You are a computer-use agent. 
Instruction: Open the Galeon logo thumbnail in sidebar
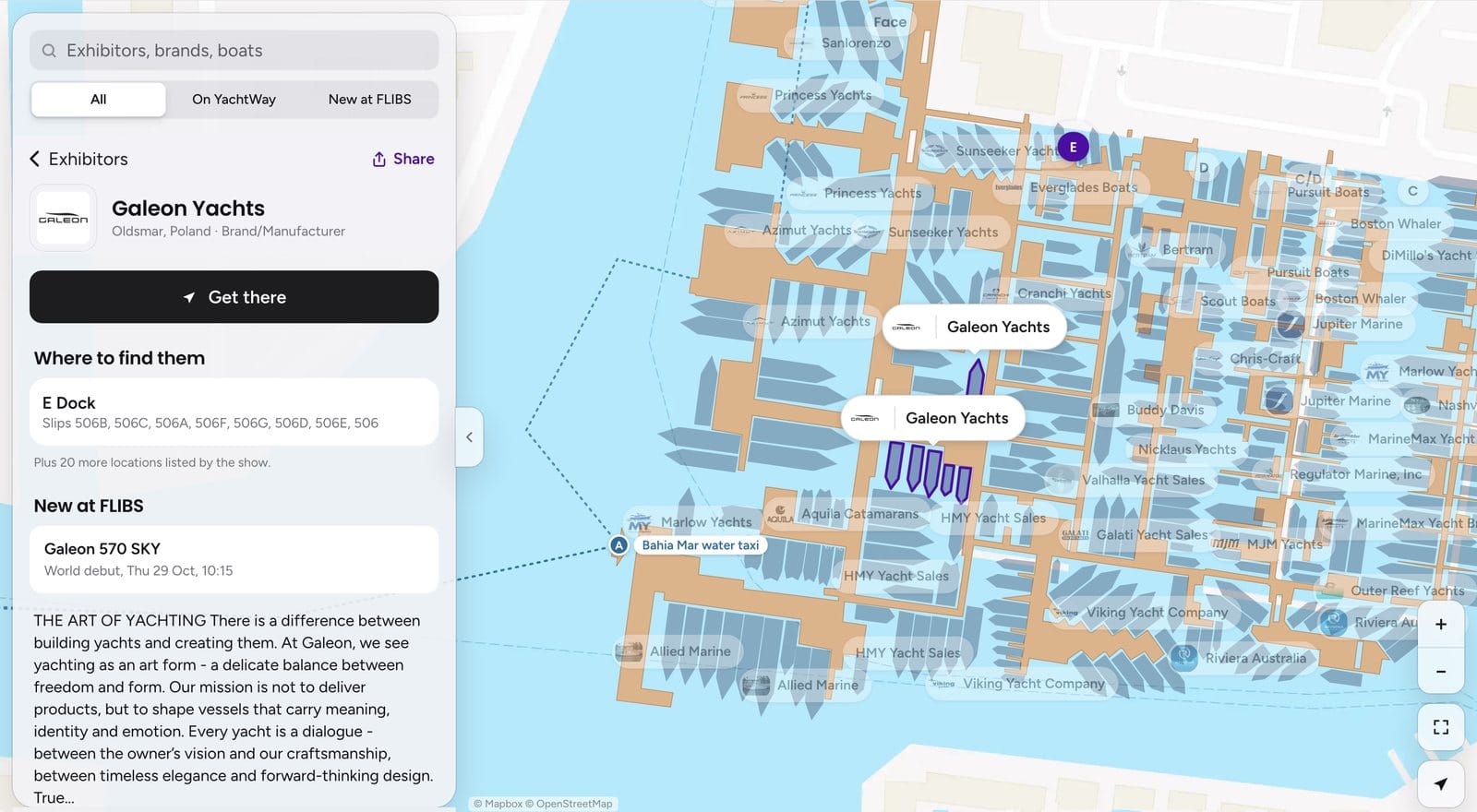[63, 219]
